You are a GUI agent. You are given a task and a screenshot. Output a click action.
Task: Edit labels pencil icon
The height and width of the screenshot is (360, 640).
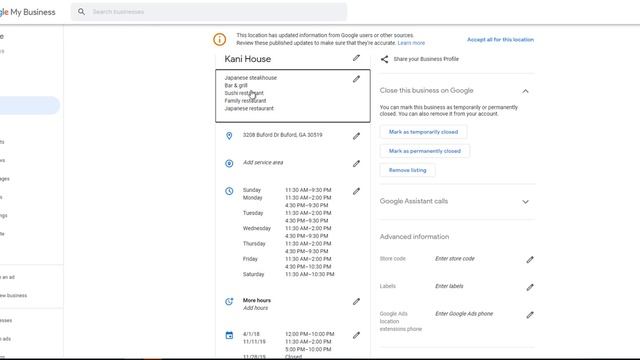[530, 287]
